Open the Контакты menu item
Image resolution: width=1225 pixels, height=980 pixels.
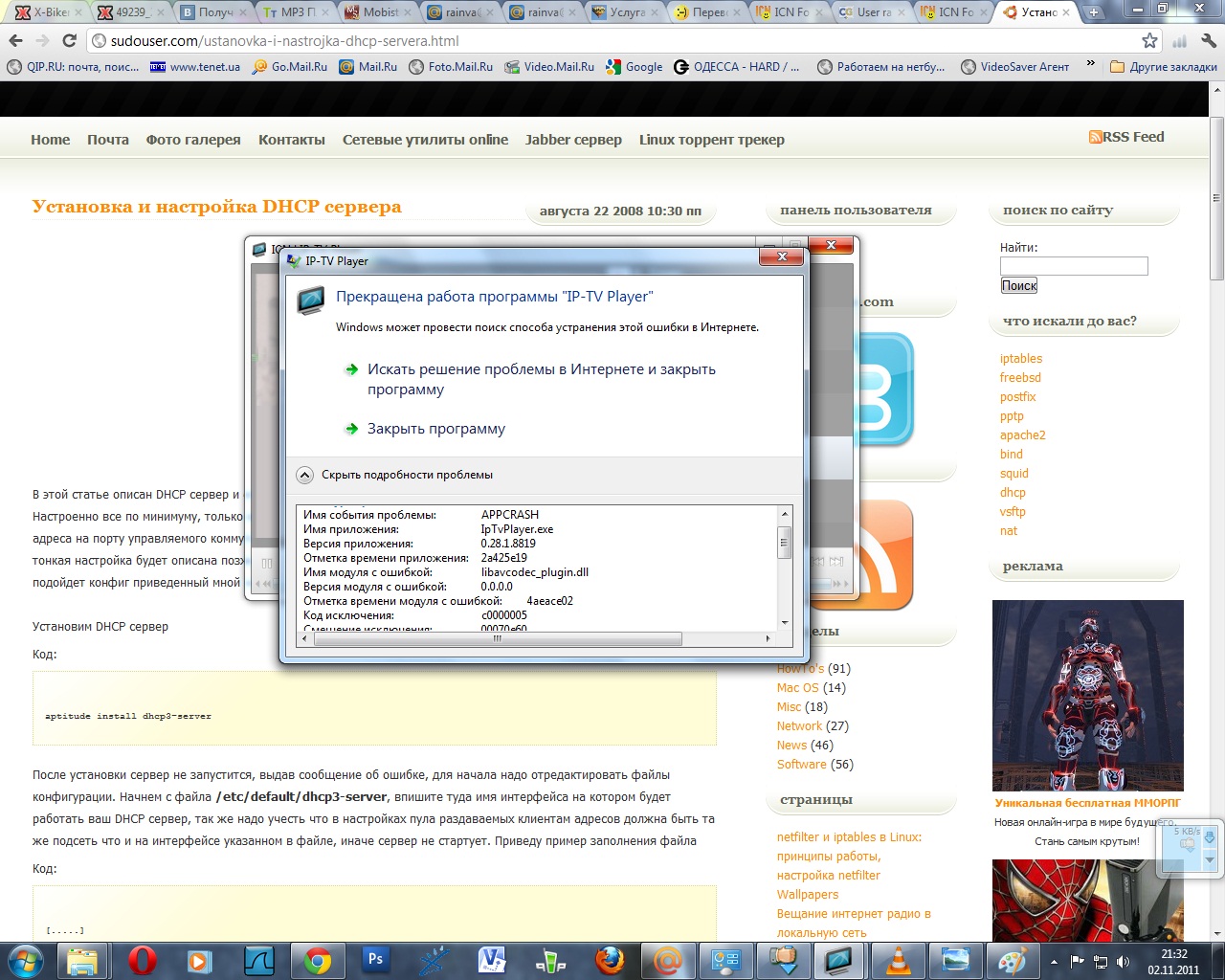292,140
